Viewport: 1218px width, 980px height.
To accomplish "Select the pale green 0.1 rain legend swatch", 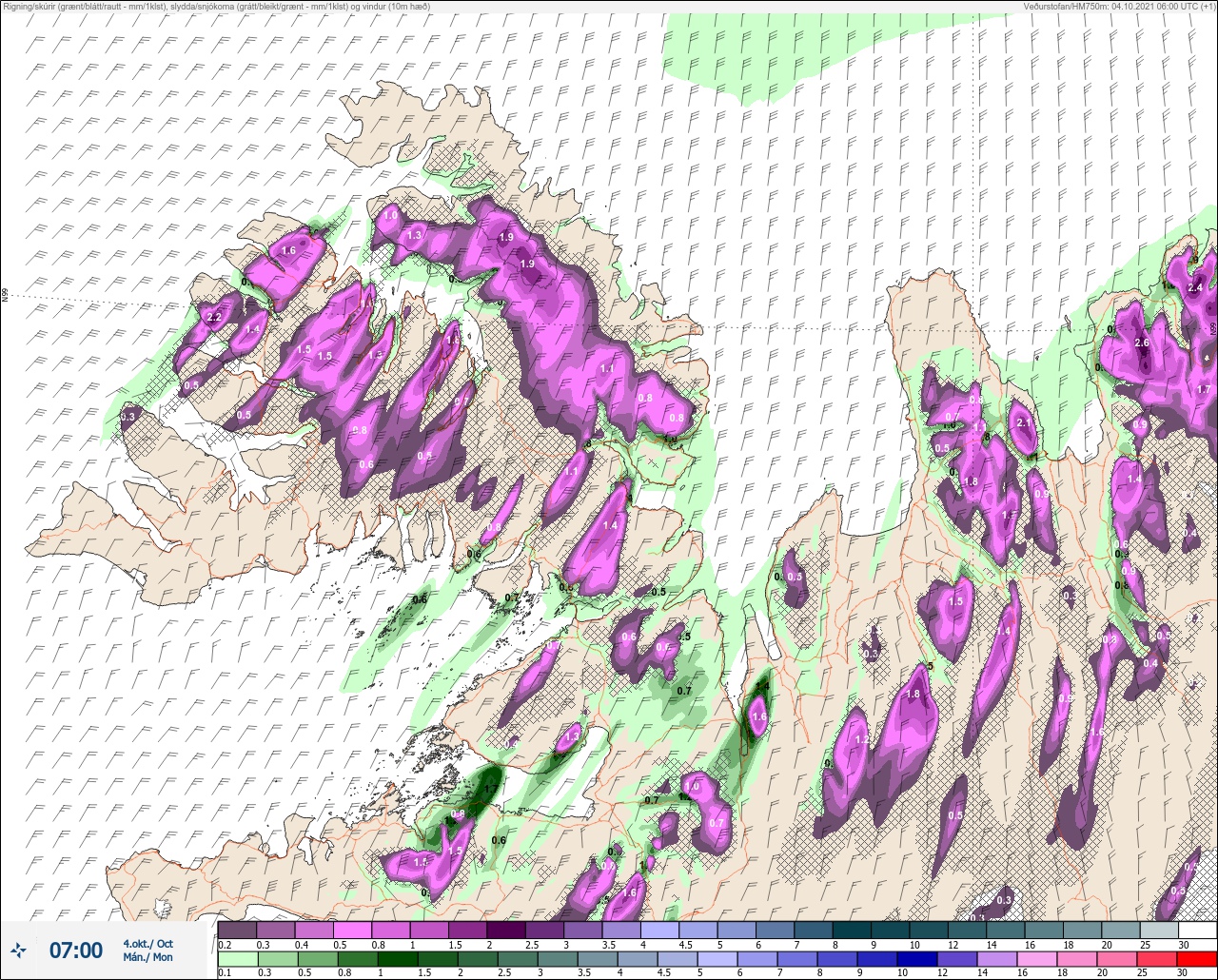I will pos(237,959).
